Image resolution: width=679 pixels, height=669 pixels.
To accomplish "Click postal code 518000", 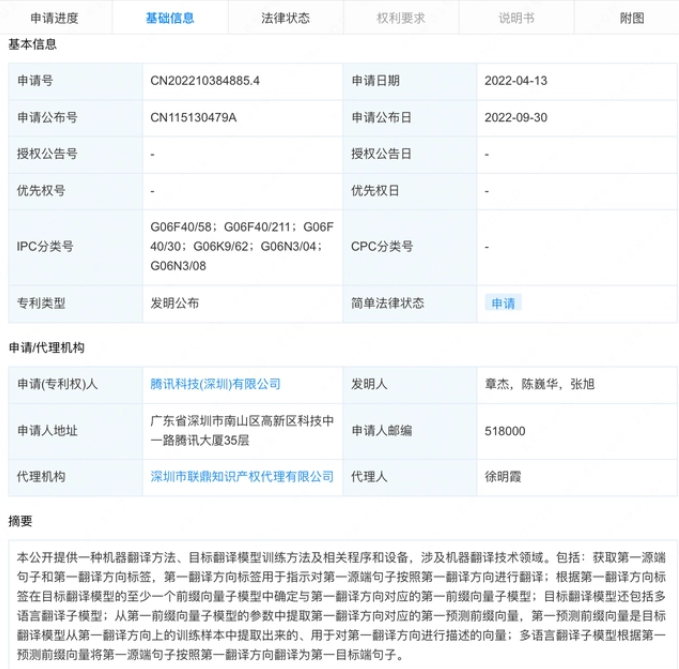I will click(x=505, y=431).
